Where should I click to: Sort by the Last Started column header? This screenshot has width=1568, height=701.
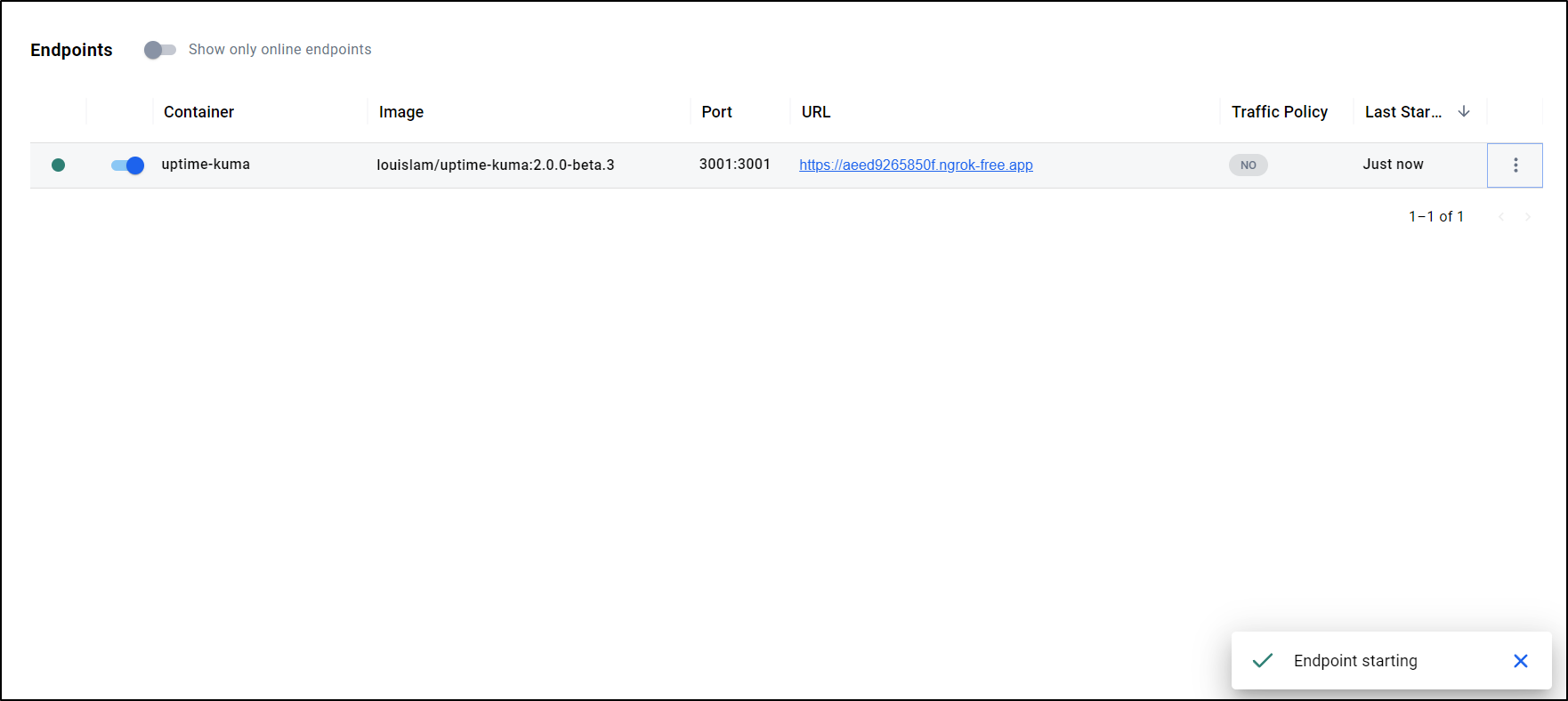[x=1402, y=112]
